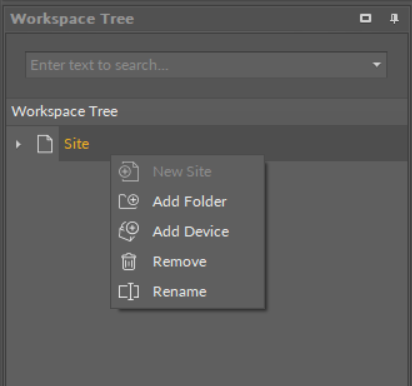Click the Rename text-cursor icon

coord(129,292)
